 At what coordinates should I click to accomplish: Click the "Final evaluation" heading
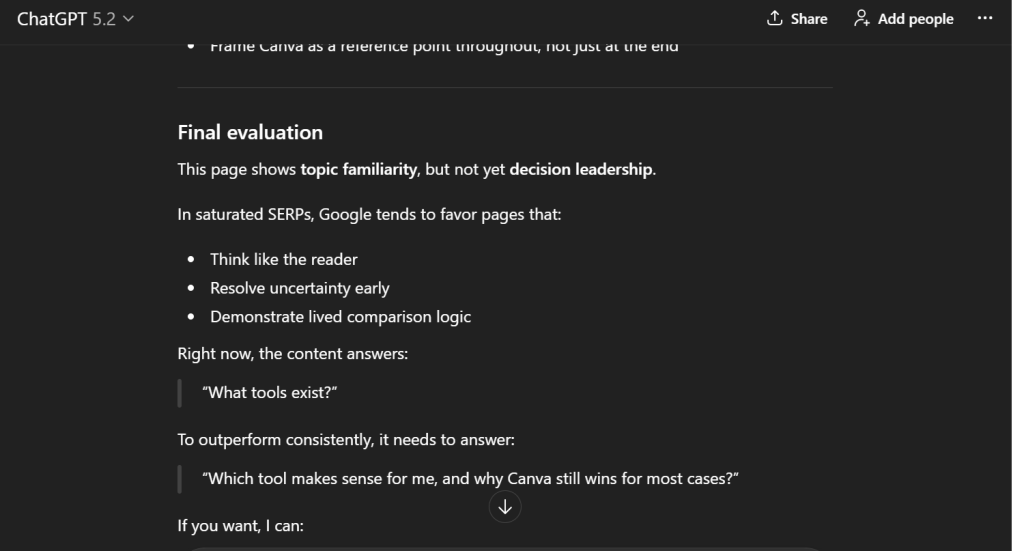[x=250, y=132]
